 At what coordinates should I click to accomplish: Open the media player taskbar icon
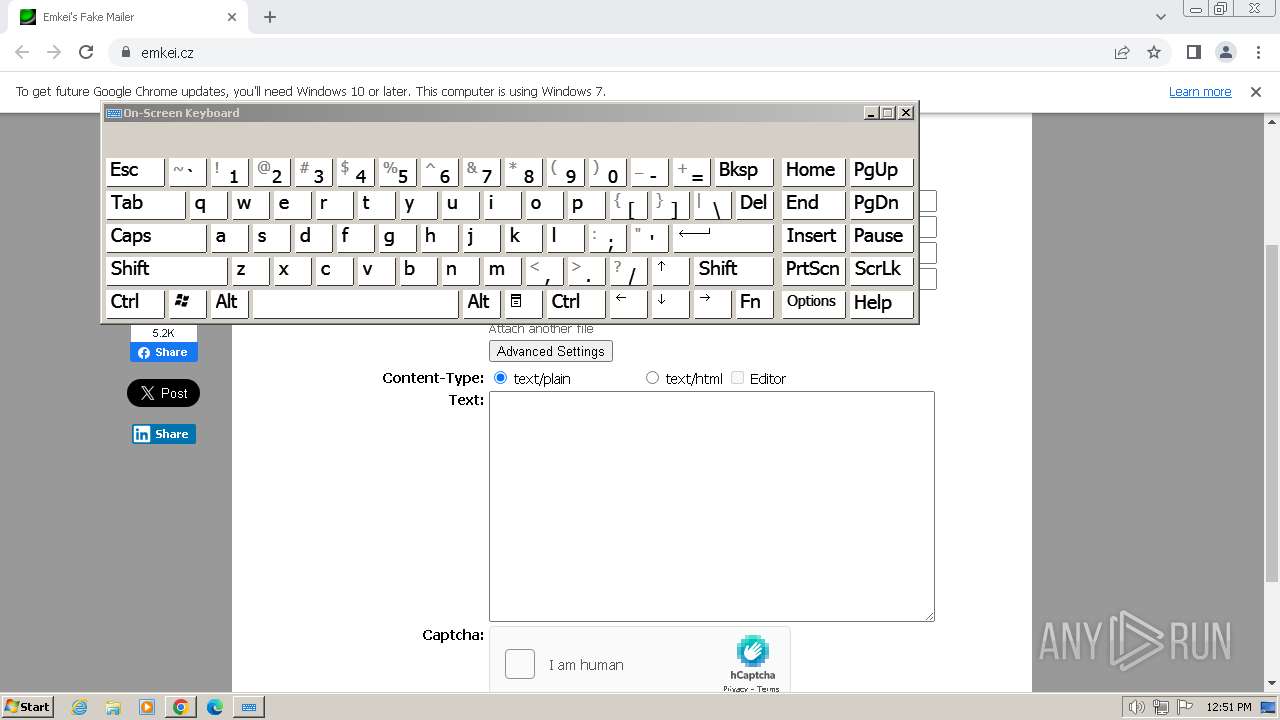click(x=147, y=707)
